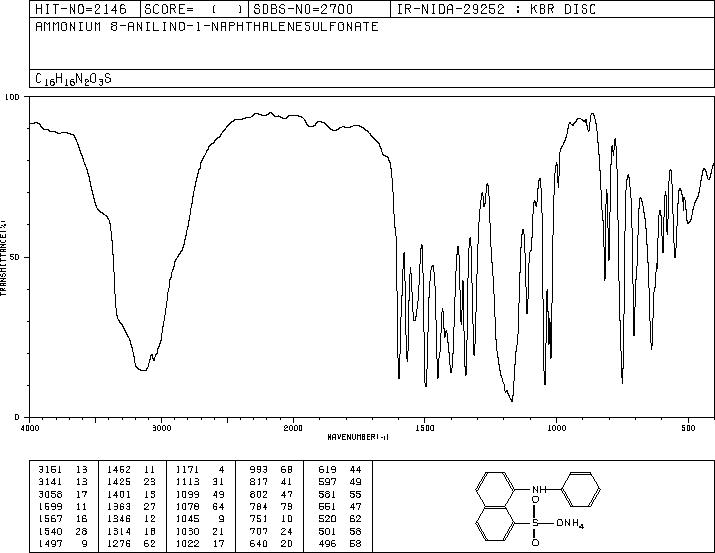Click transmittance 79 beside peak 784
This screenshot has width=715, height=553.
pyautogui.click(x=287, y=506)
